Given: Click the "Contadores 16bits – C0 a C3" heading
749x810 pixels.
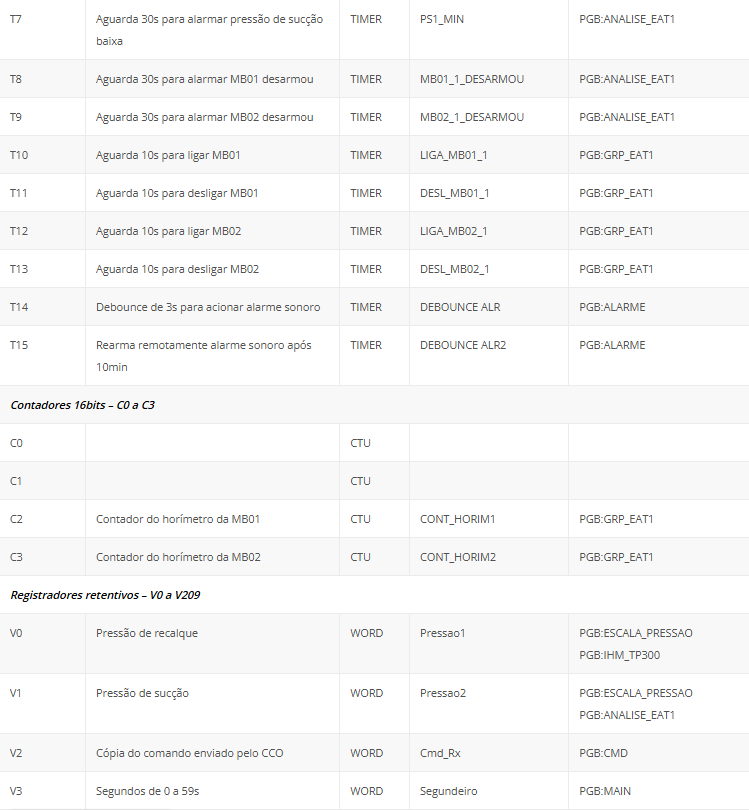Looking at the screenshot, I should coord(82,405).
